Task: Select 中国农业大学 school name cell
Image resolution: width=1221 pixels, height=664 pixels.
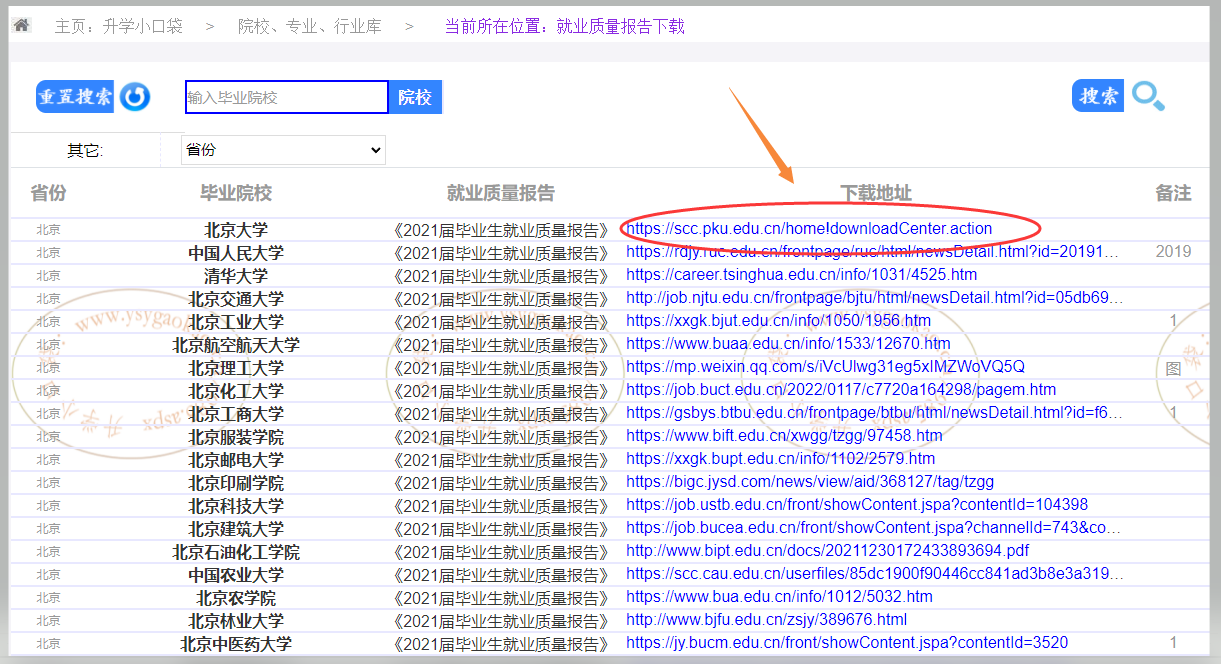Action: 236,575
